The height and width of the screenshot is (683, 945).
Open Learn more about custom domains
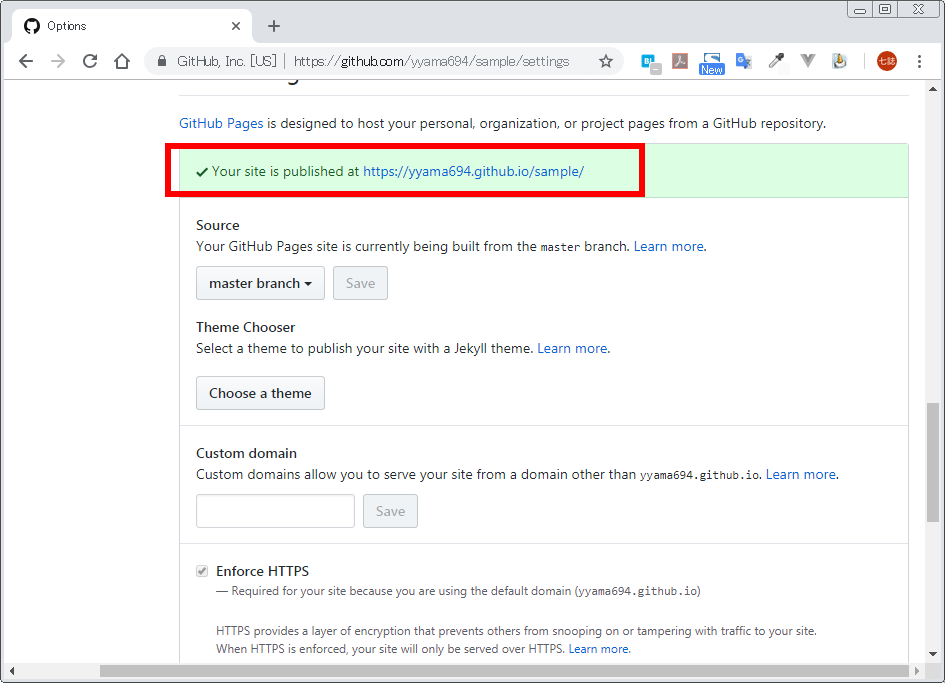point(801,474)
